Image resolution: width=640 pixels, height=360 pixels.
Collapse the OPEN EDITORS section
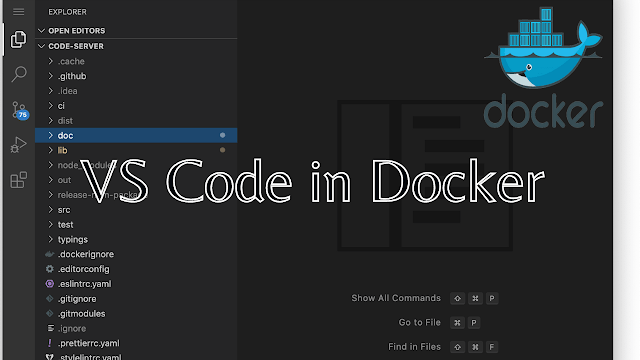(41, 31)
